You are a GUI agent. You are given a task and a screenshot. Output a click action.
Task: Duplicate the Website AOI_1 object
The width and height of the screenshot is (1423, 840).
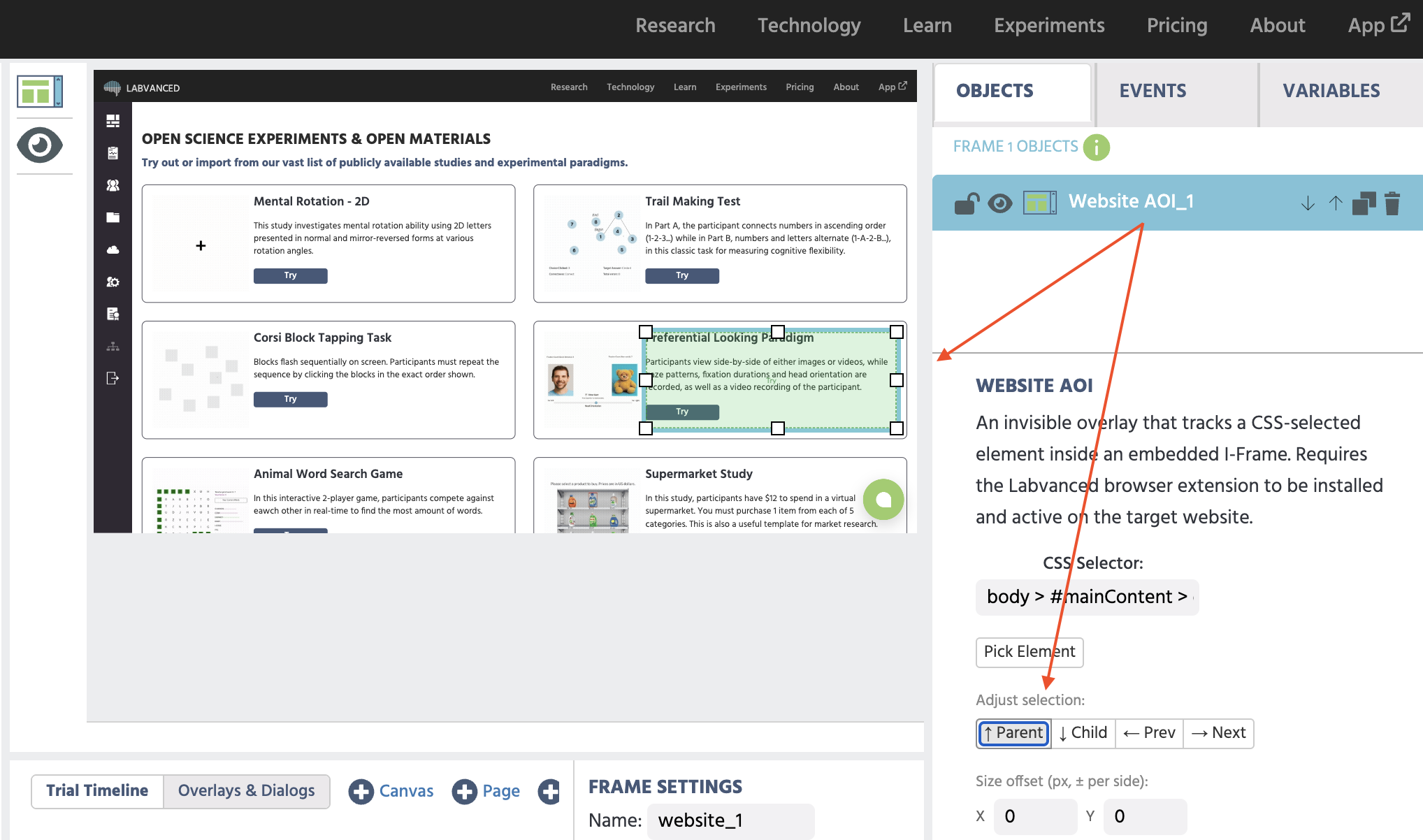tap(1364, 203)
